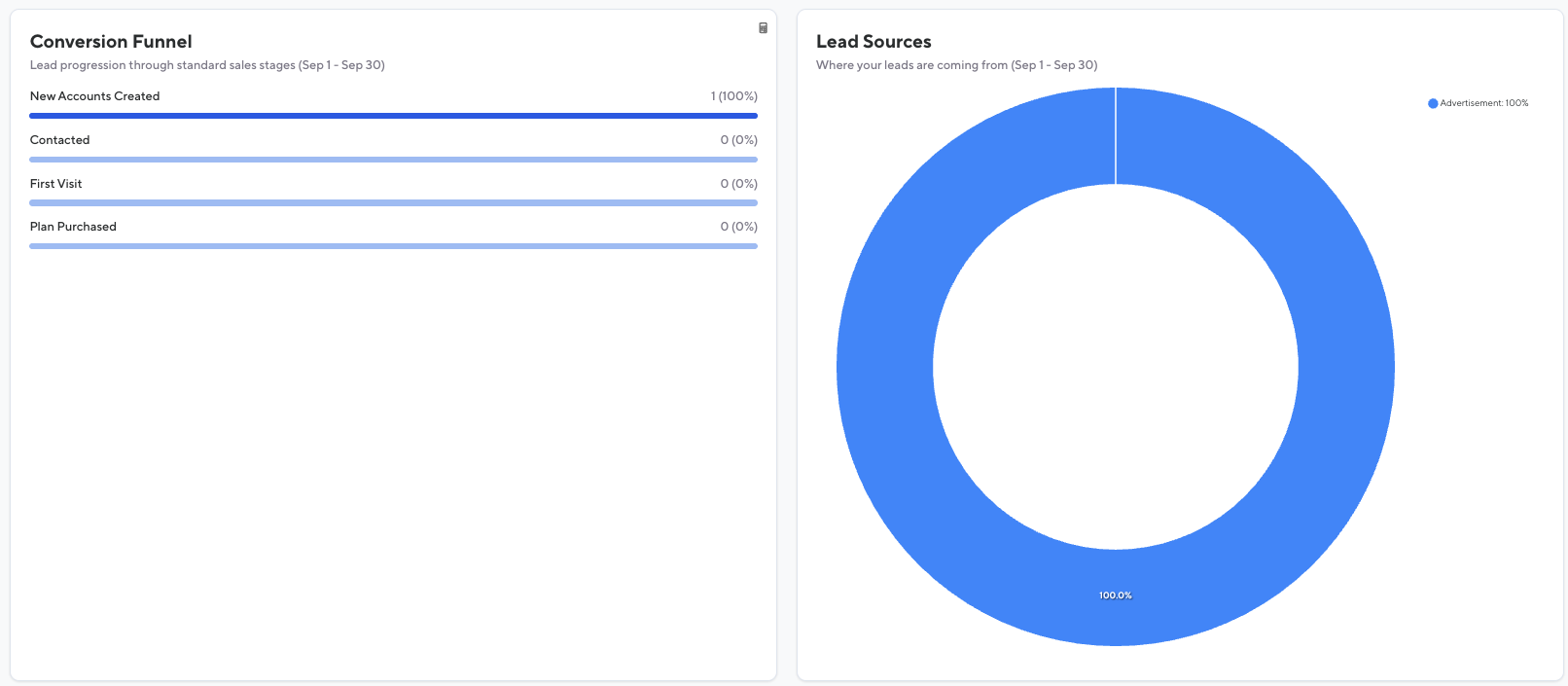
Task: Click the Plan Purchased progress bar
Action: coord(393,246)
